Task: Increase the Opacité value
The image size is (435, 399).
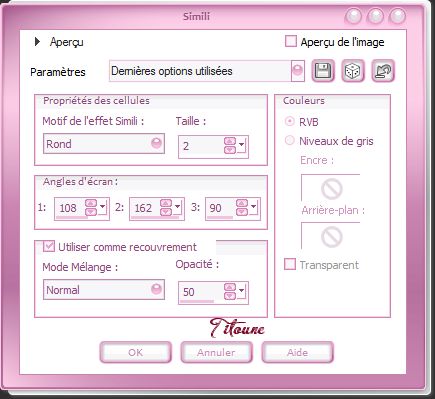Action: (x=230, y=287)
